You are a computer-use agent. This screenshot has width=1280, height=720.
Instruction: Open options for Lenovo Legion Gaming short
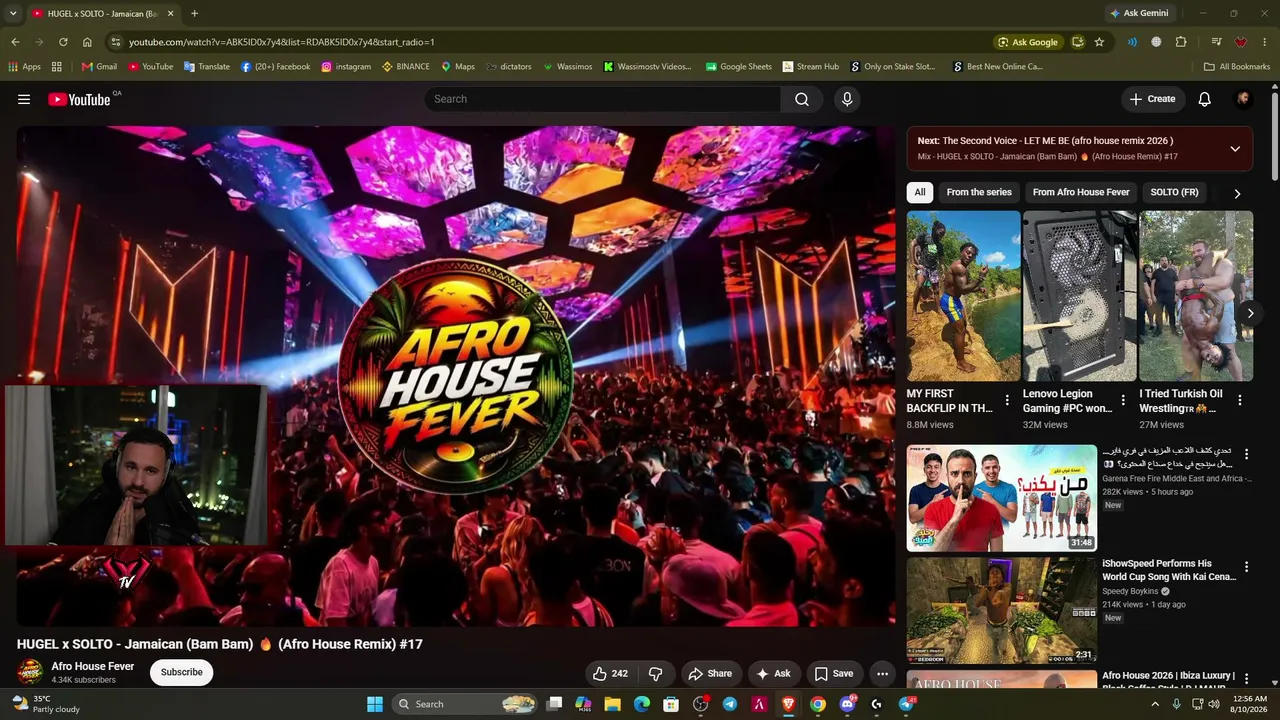tap(1123, 400)
